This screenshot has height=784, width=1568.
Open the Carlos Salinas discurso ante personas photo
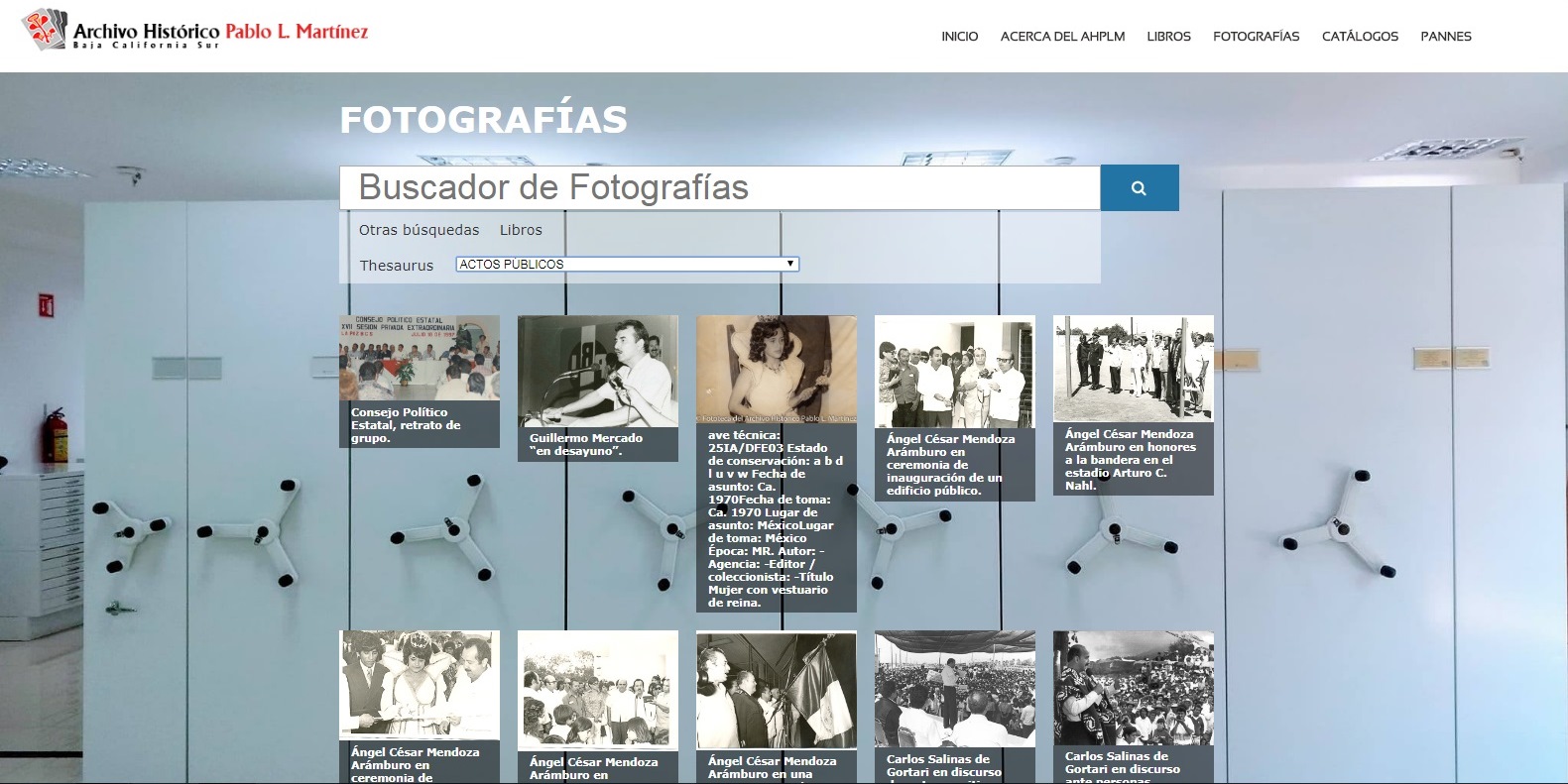(1134, 688)
